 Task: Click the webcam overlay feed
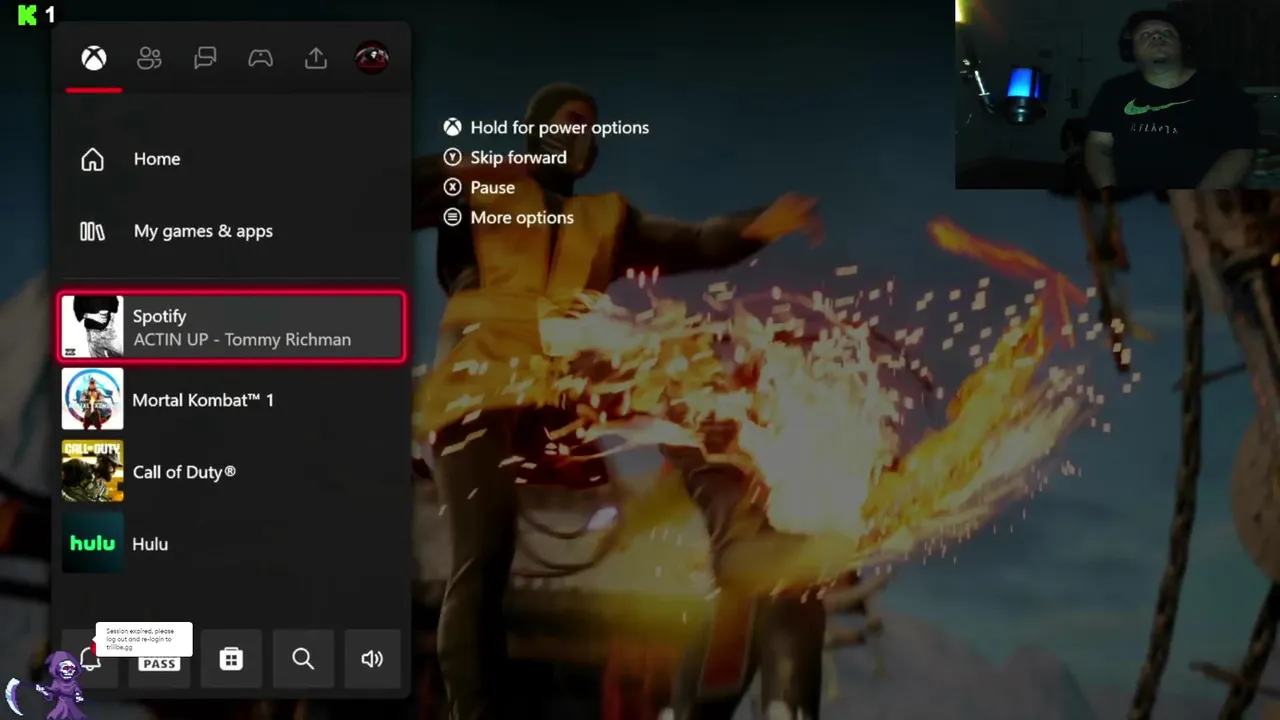coord(1117,94)
